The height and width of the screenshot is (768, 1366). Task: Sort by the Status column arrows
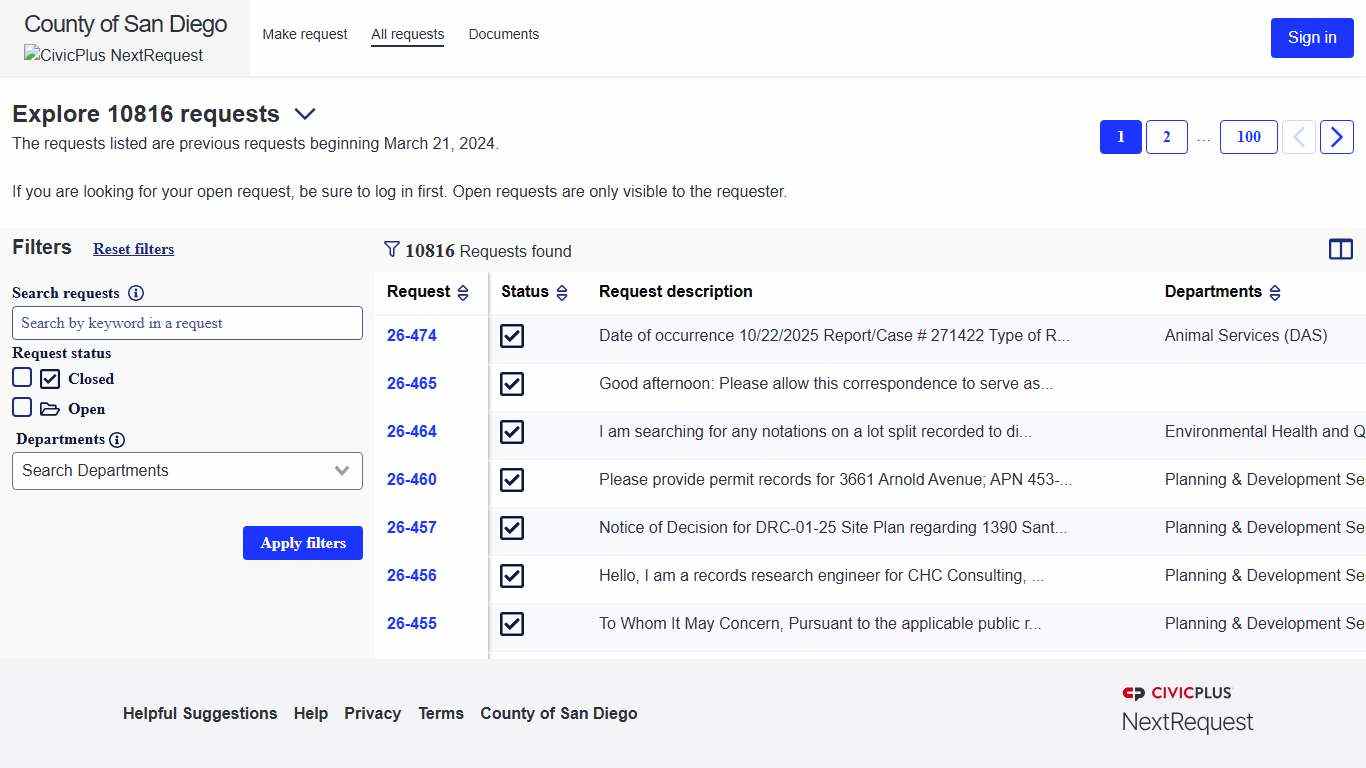click(x=563, y=292)
